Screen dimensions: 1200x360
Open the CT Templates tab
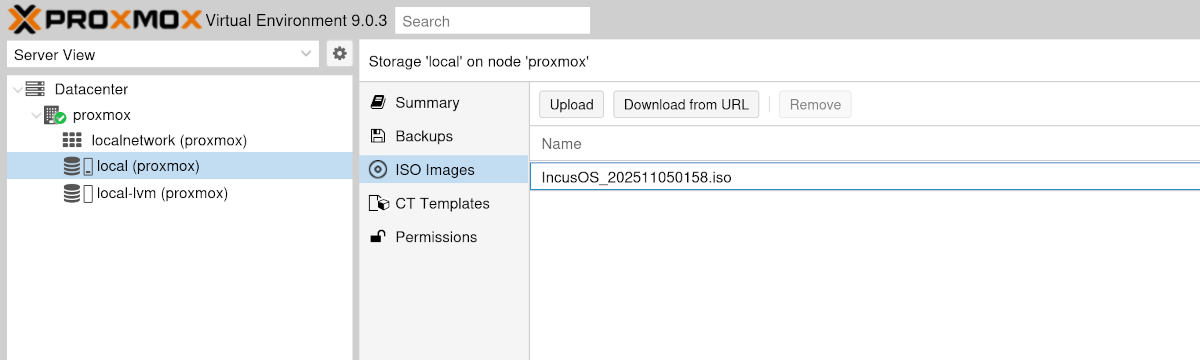[444, 203]
